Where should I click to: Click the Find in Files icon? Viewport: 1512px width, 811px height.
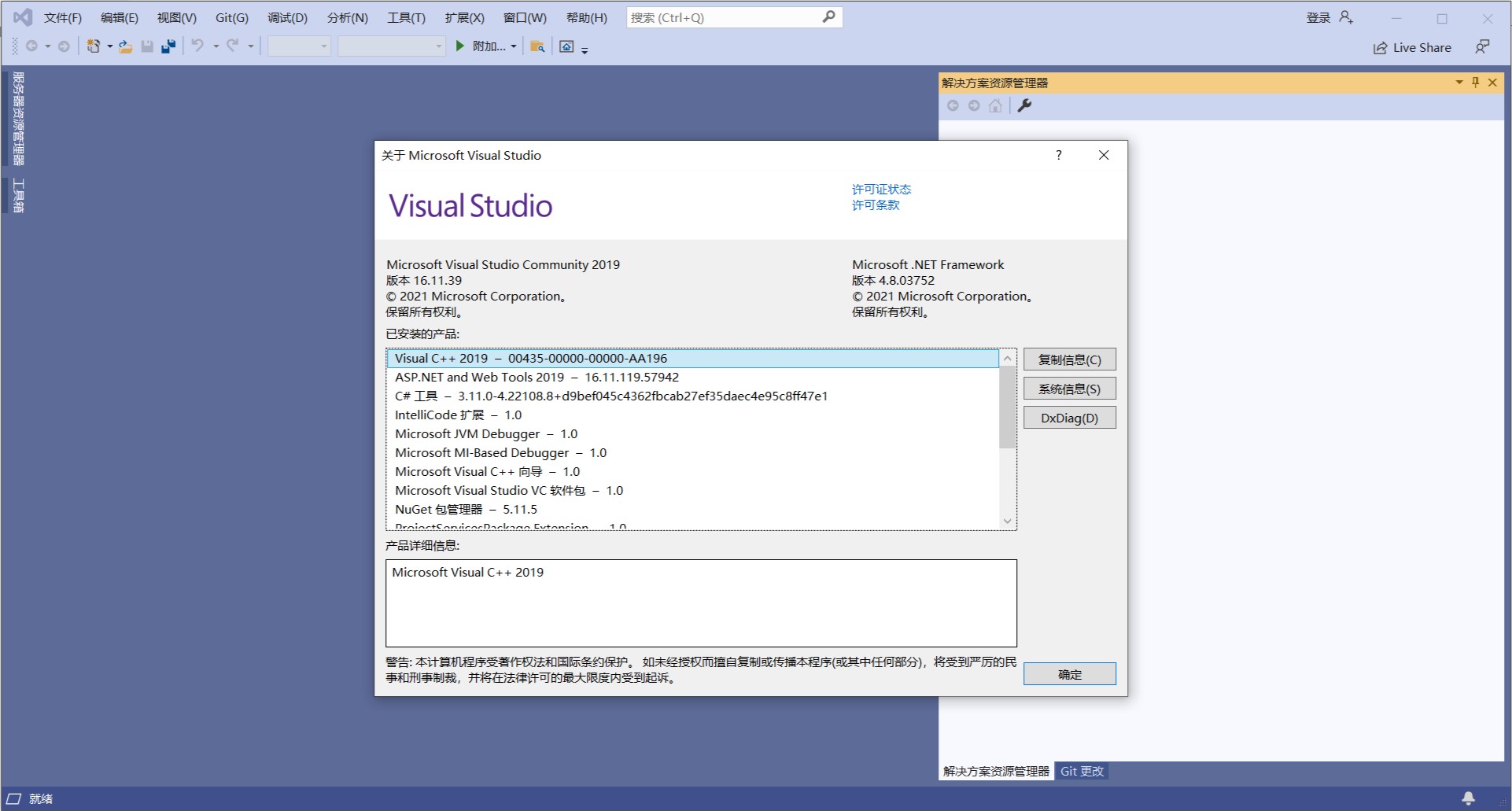537,46
